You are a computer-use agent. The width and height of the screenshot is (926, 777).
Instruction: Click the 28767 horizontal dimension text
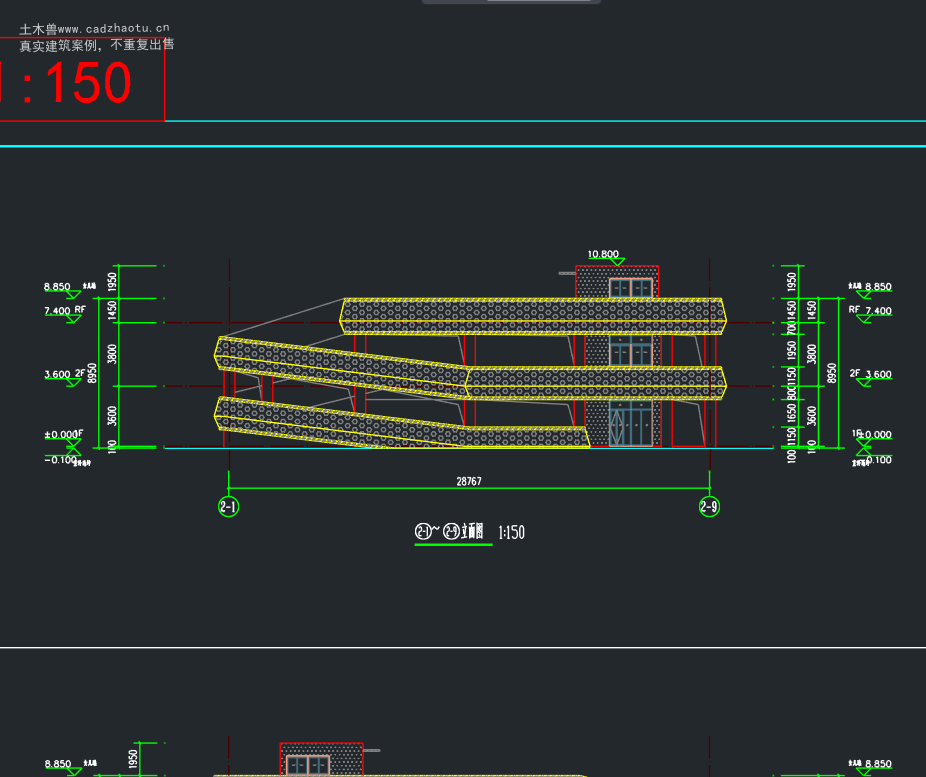coord(469,481)
